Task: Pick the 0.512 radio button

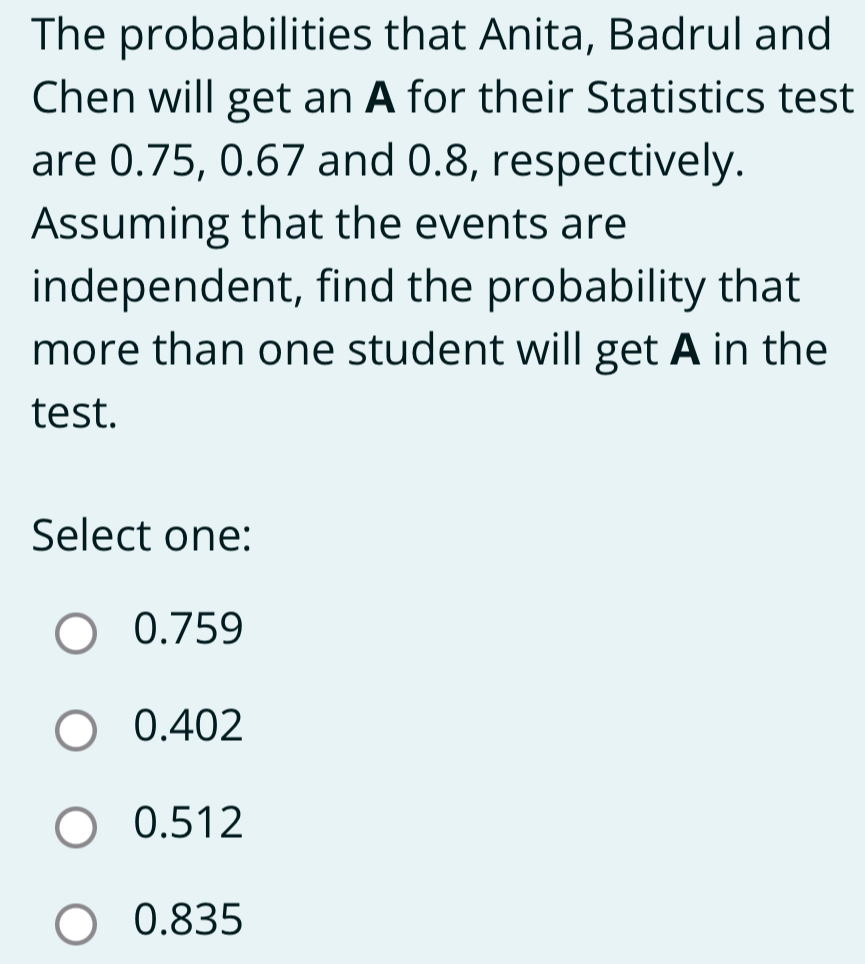Action: [x=77, y=826]
